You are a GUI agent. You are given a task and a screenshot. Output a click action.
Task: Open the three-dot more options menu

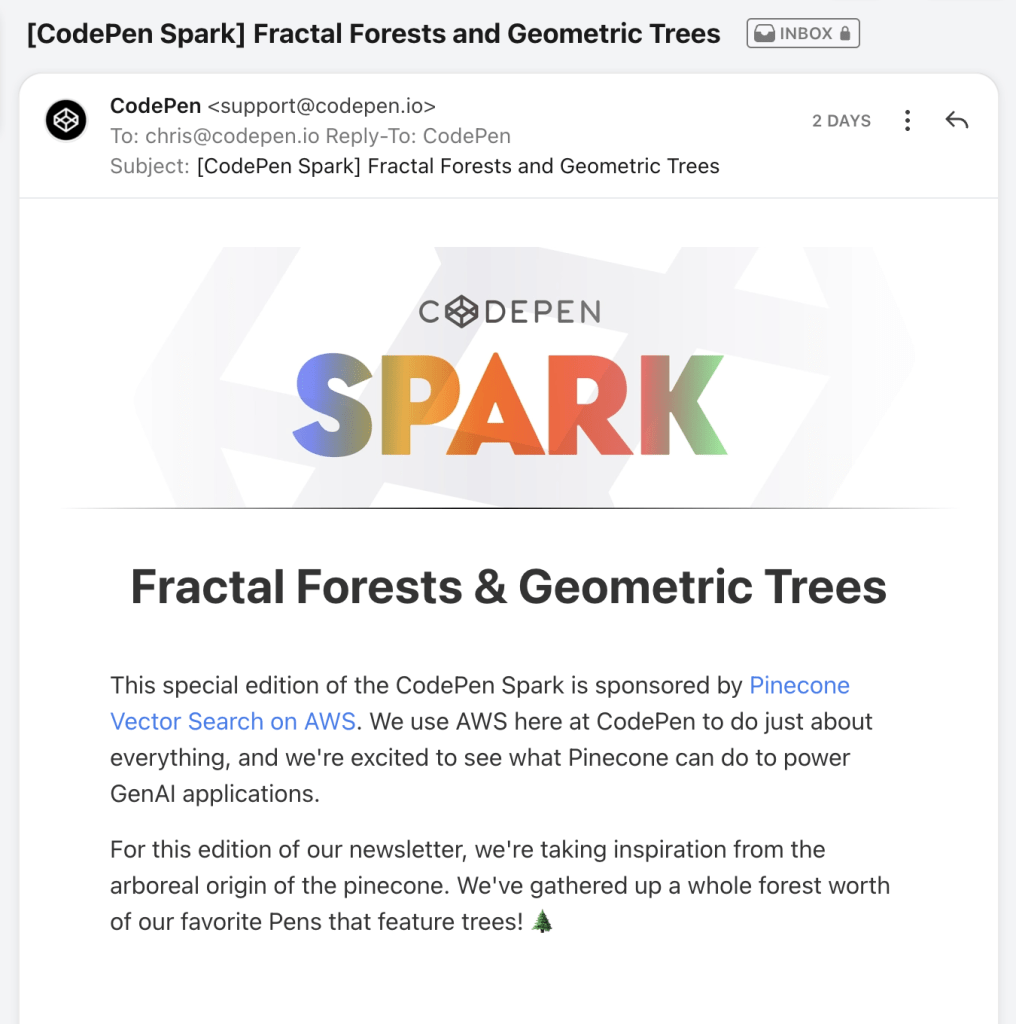click(x=907, y=120)
